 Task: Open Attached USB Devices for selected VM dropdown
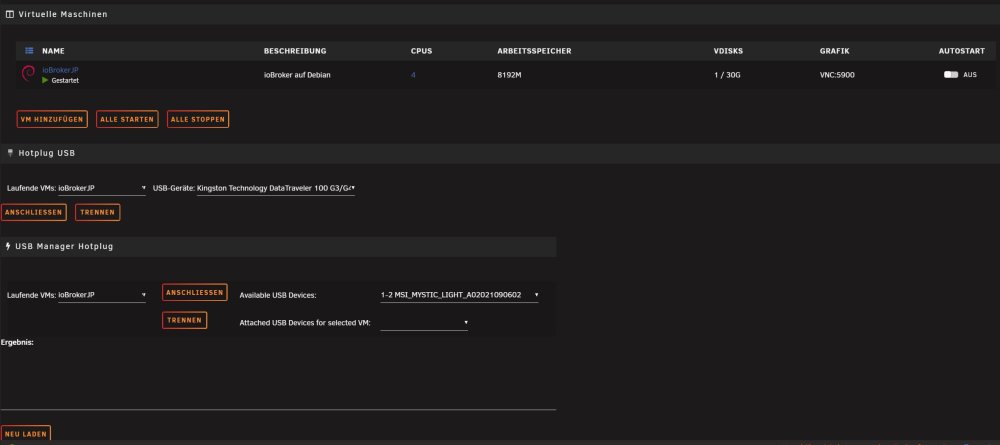424,323
